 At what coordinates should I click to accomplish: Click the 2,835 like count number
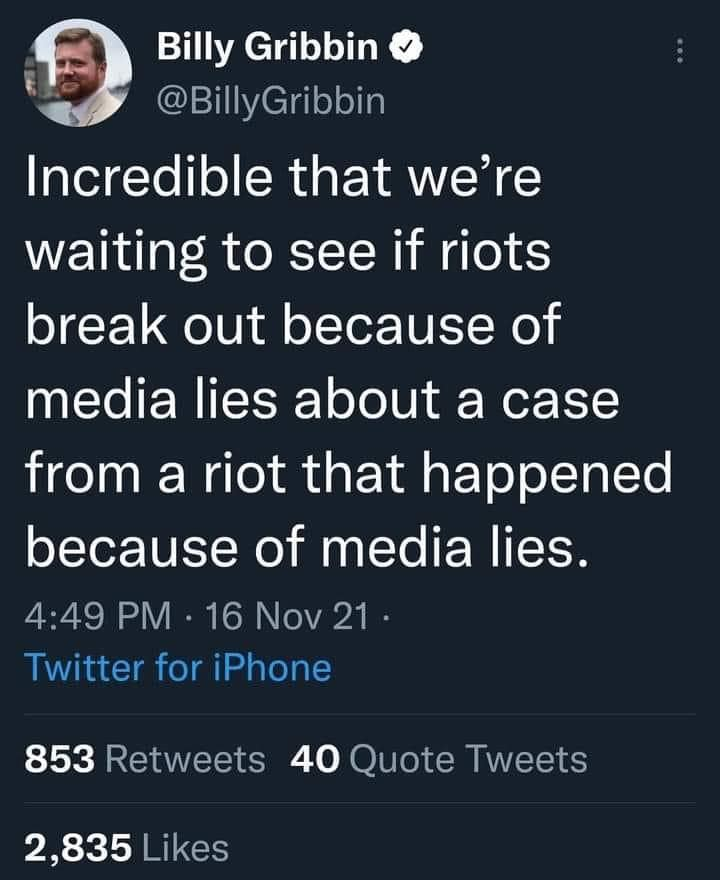coord(78,848)
